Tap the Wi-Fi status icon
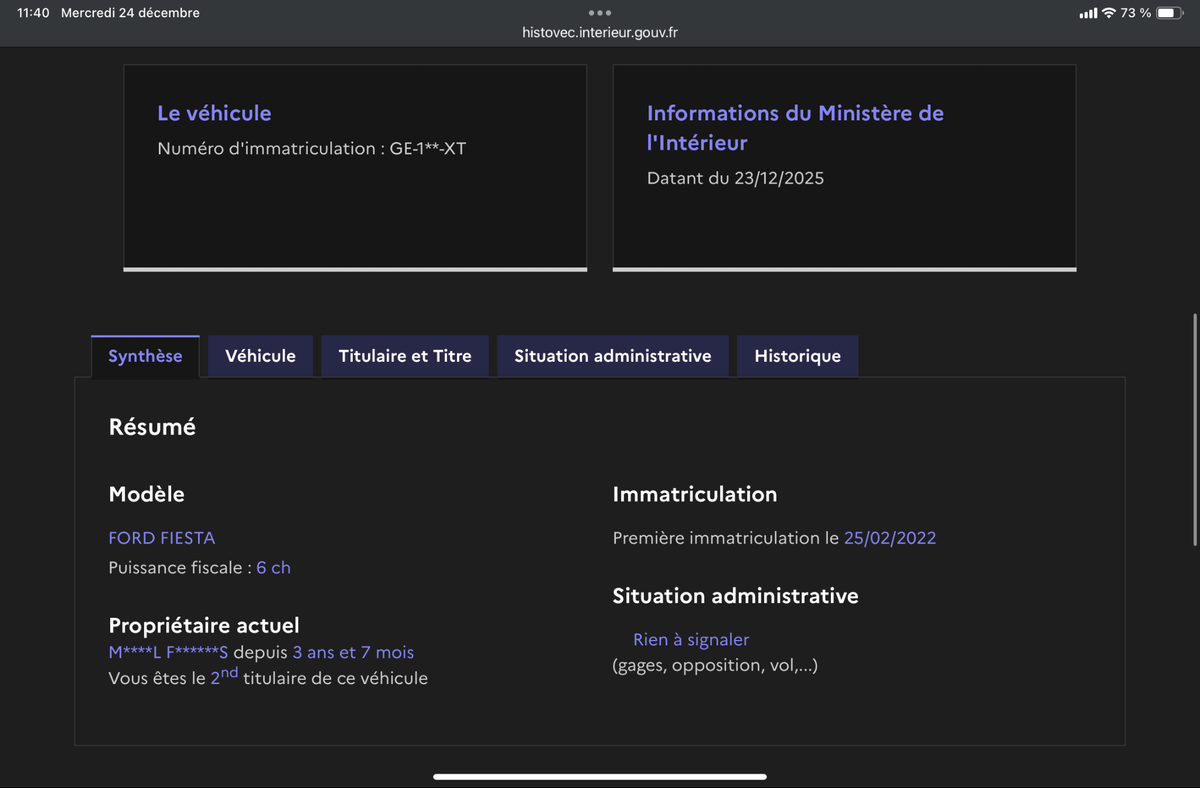 tap(1108, 13)
